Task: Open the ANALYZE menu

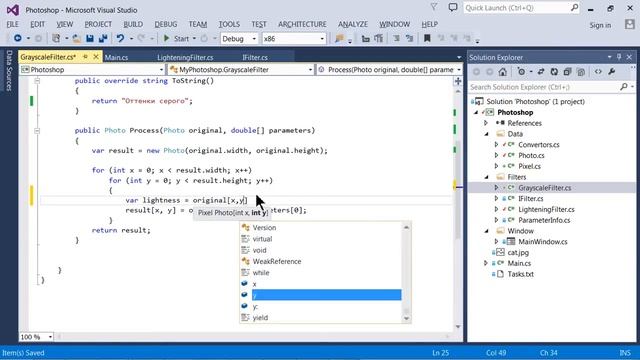Action: point(353,24)
